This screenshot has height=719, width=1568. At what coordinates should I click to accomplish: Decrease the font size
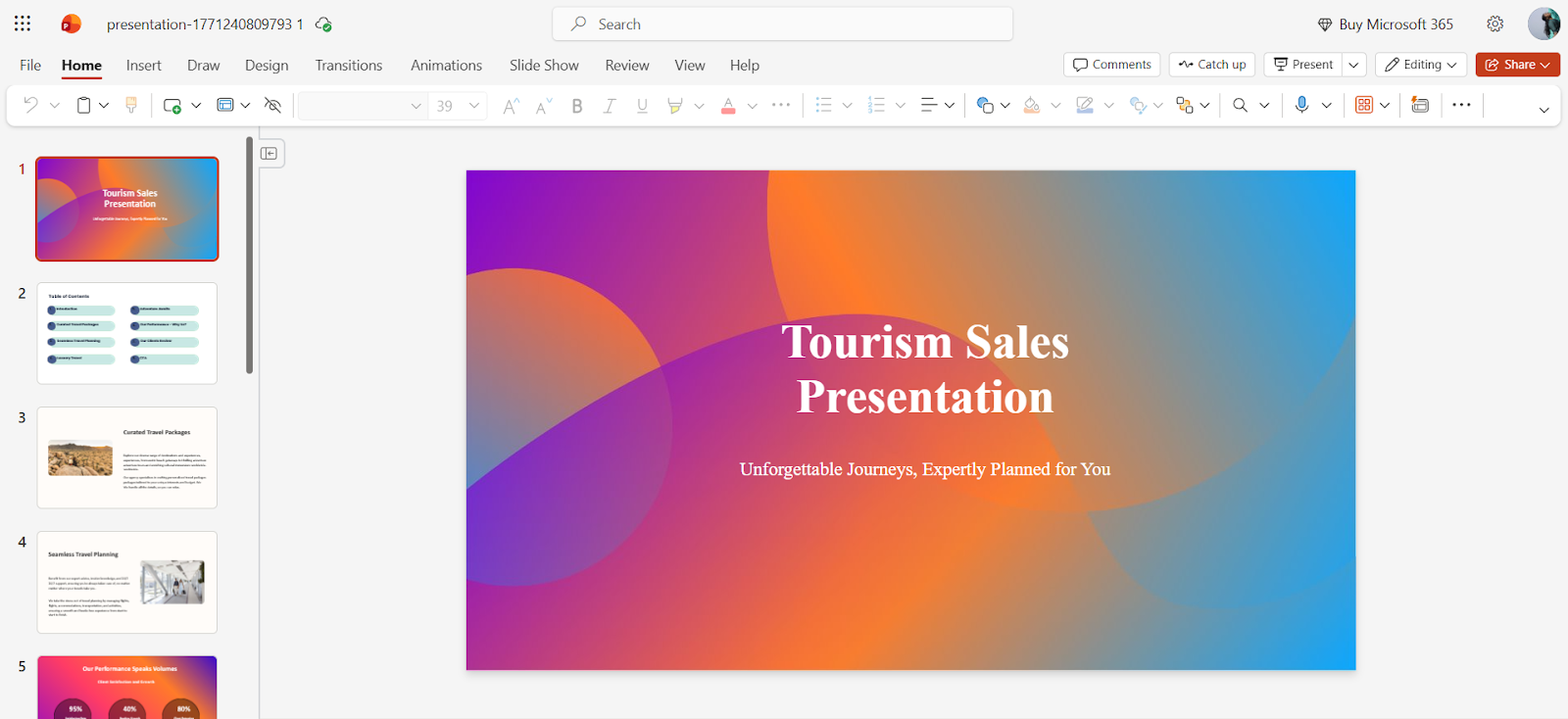pyautogui.click(x=544, y=106)
